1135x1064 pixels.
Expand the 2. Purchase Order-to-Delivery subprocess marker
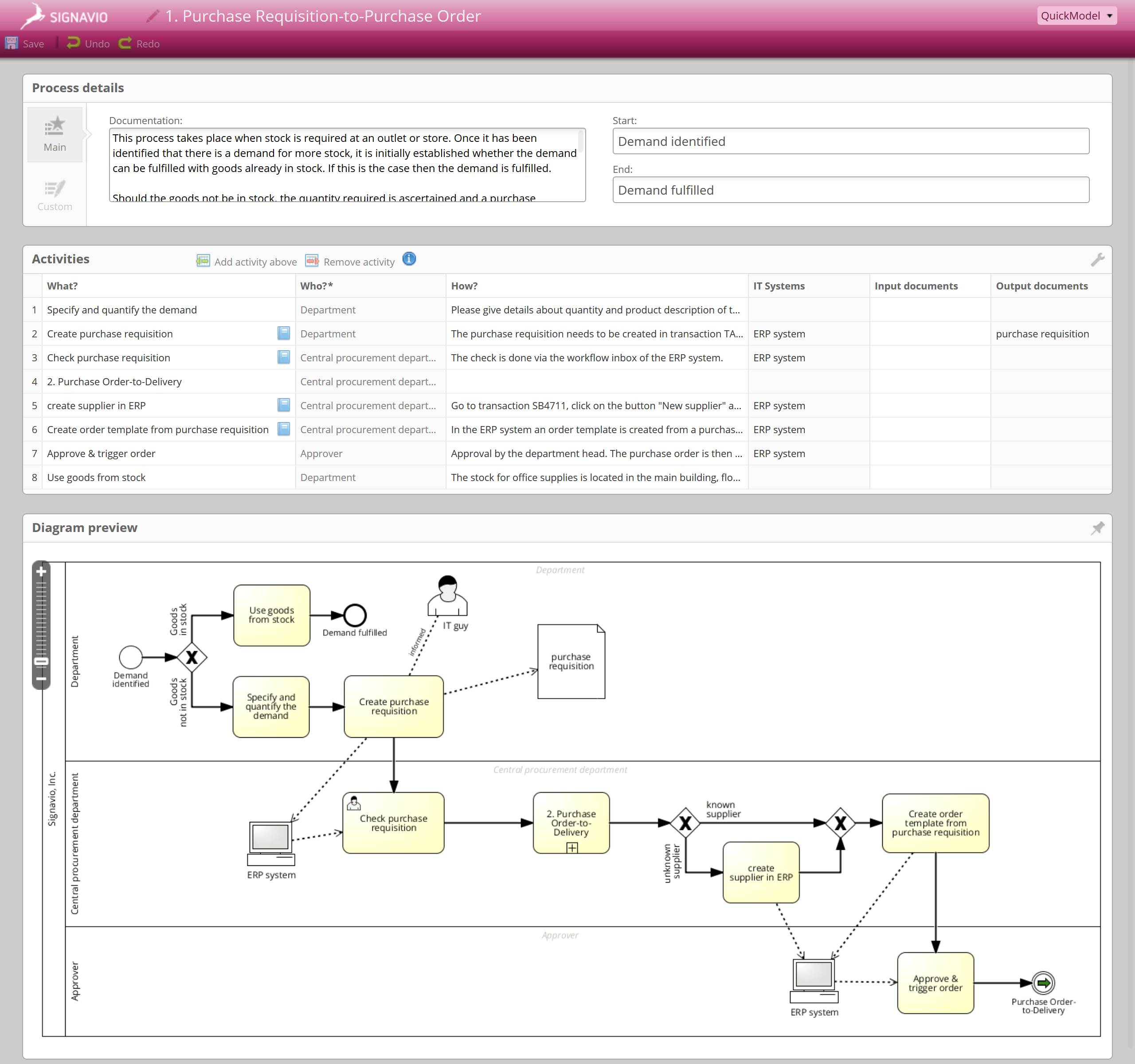point(572,848)
